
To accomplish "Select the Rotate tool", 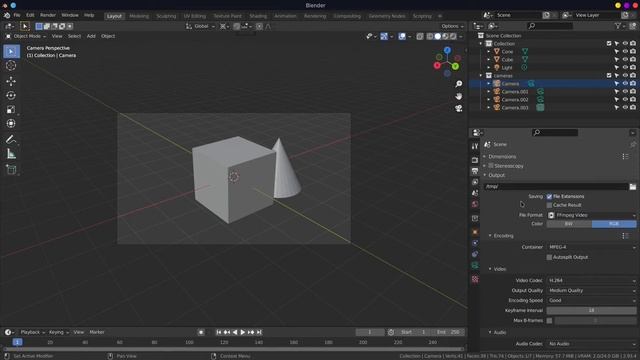I will click(11, 96).
